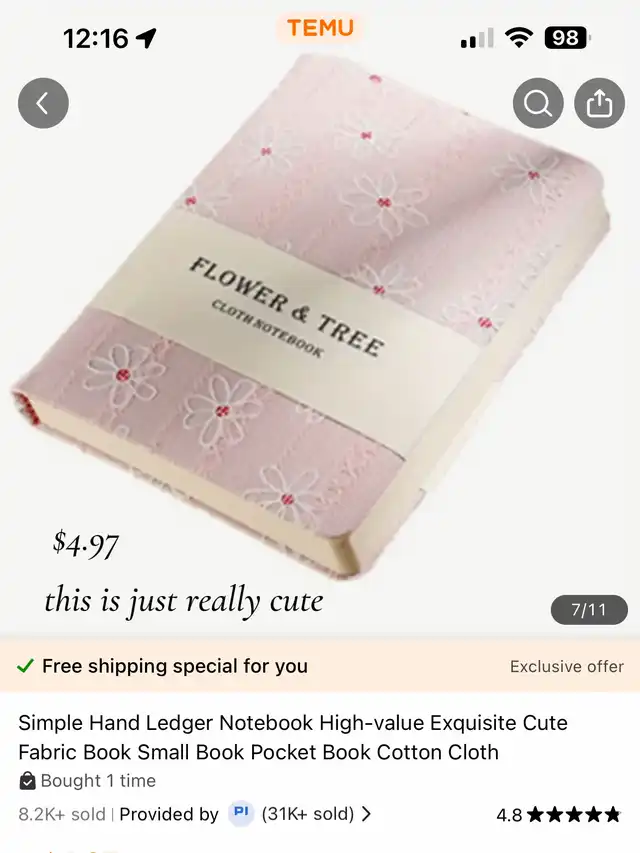Tap the Simple Hand Ledger Notebook title
Image resolution: width=640 pixels, height=853 pixels.
click(x=293, y=738)
